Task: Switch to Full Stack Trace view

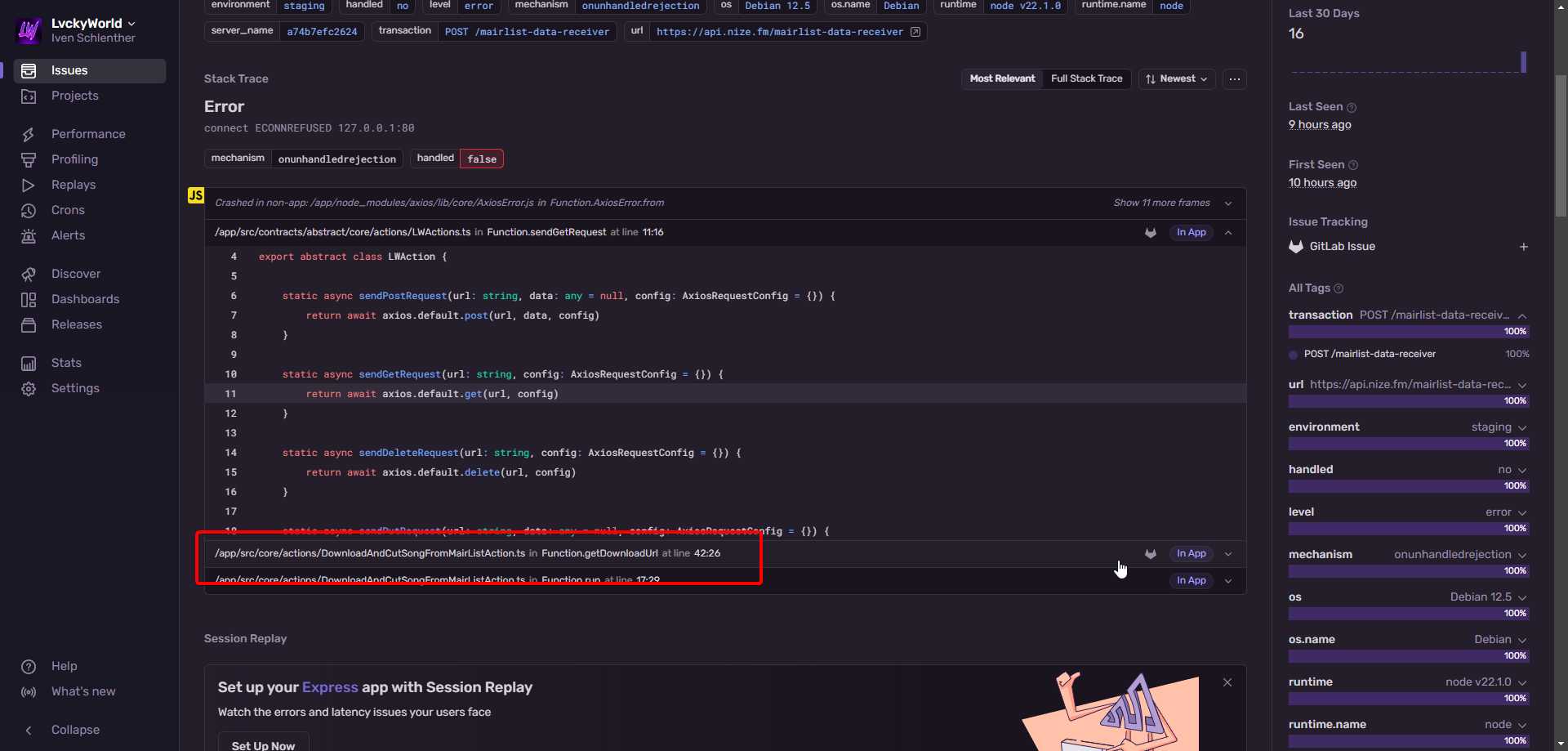Action: tap(1086, 78)
